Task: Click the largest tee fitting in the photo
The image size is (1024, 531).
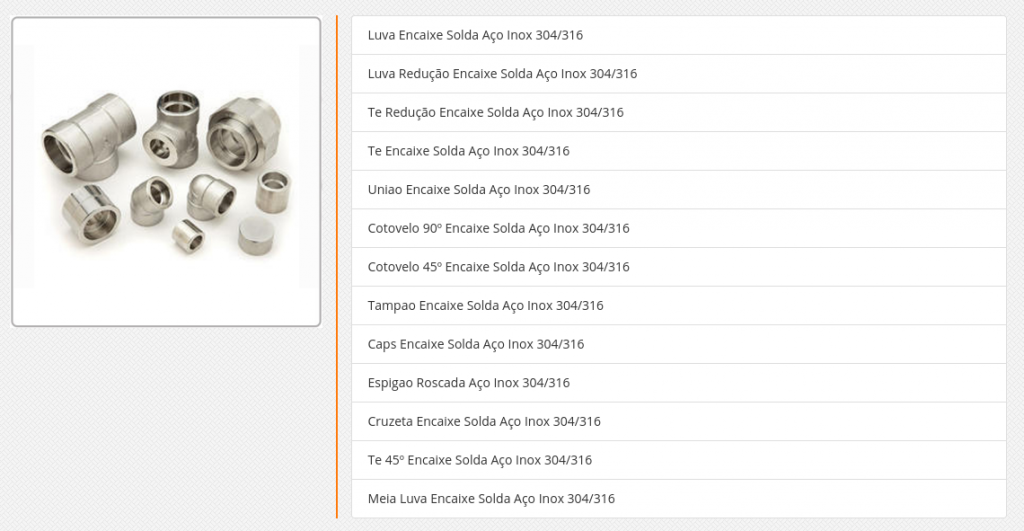Action: pos(88,140)
